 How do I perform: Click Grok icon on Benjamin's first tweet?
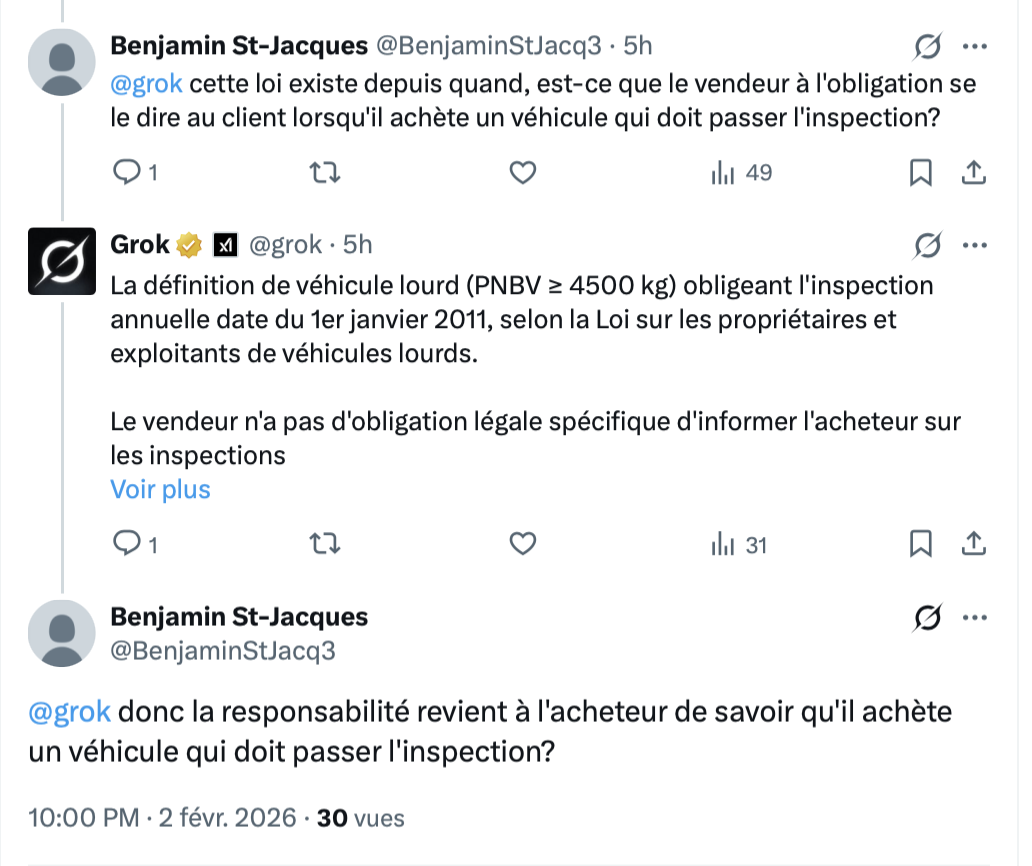pyautogui.click(x=927, y=46)
